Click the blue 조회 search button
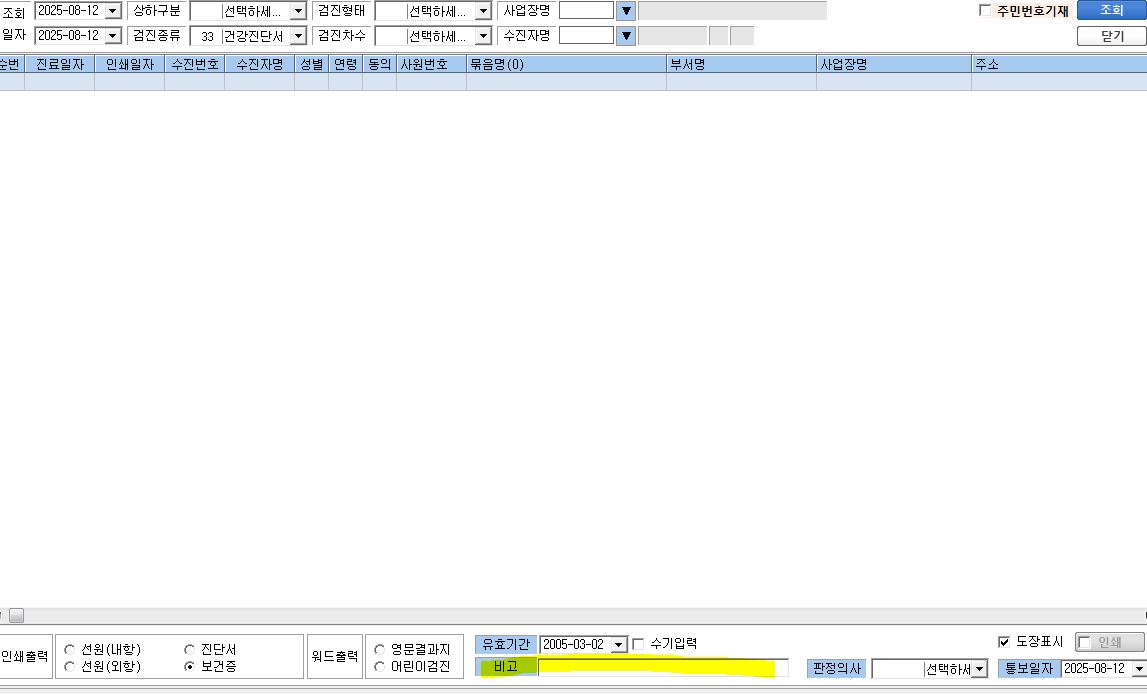Viewport: 1147px width, 694px height. [1111, 10]
